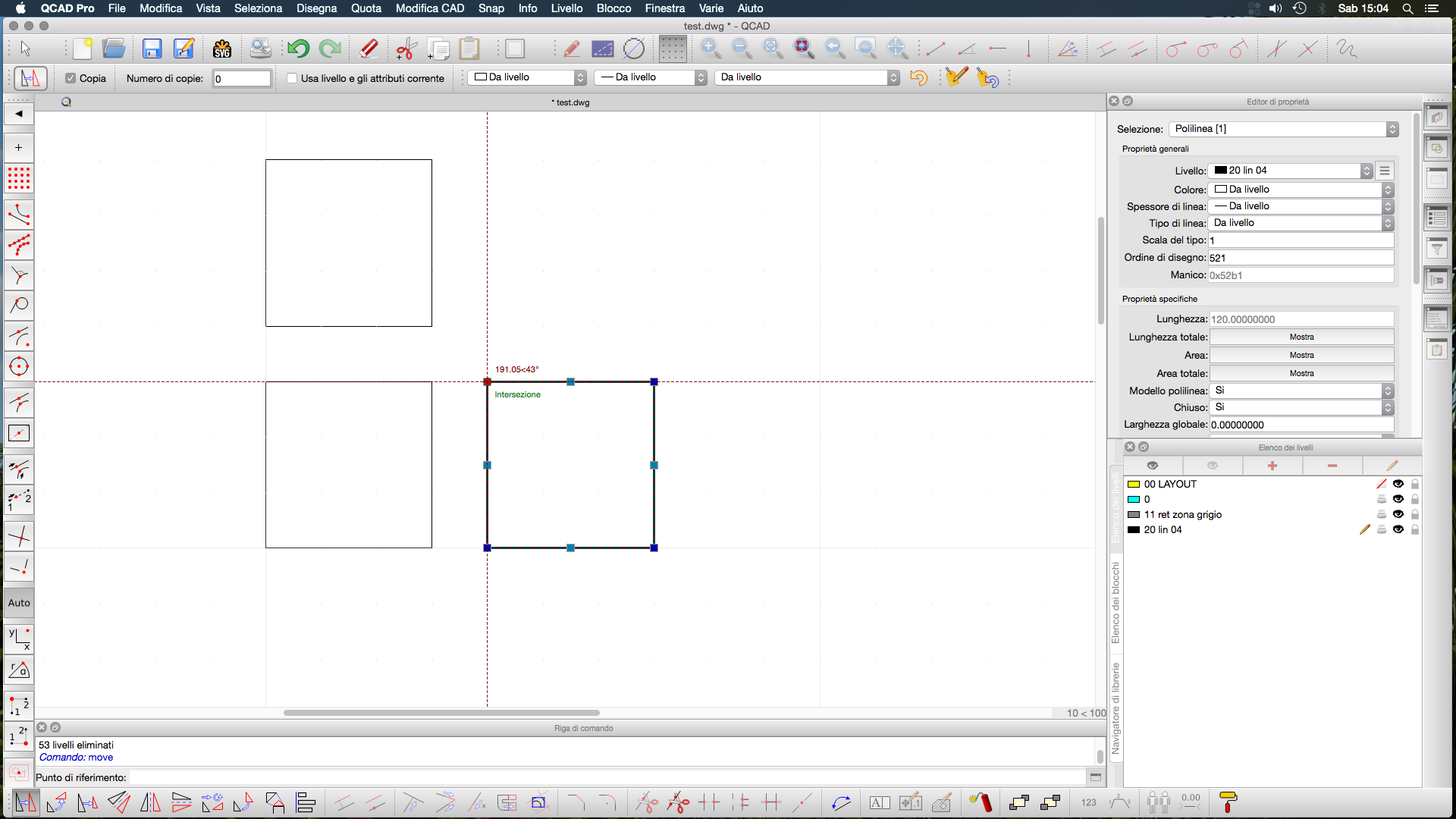Open the Blocco menu
The width and height of the screenshot is (1456, 819).
click(x=613, y=8)
